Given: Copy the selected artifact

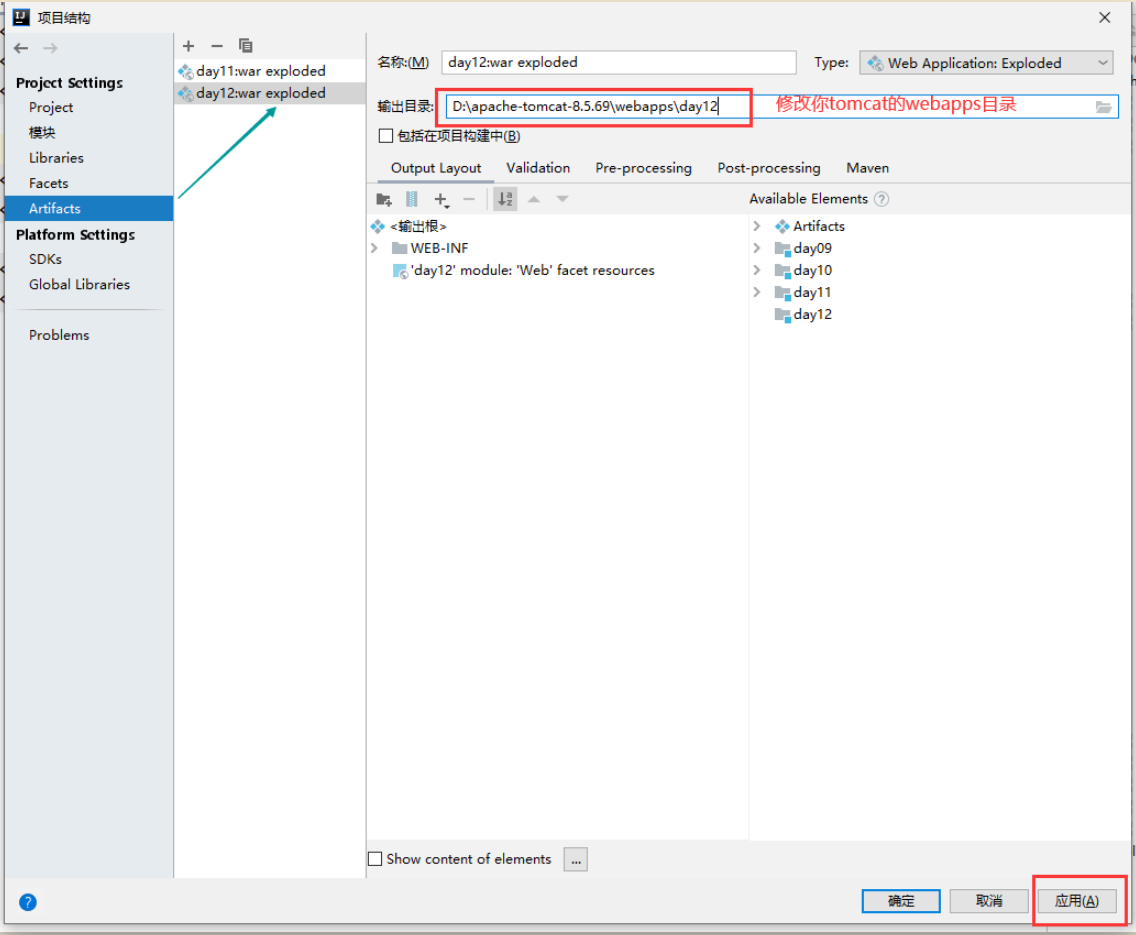Looking at the screenshot, I should (x=246, y=46).
